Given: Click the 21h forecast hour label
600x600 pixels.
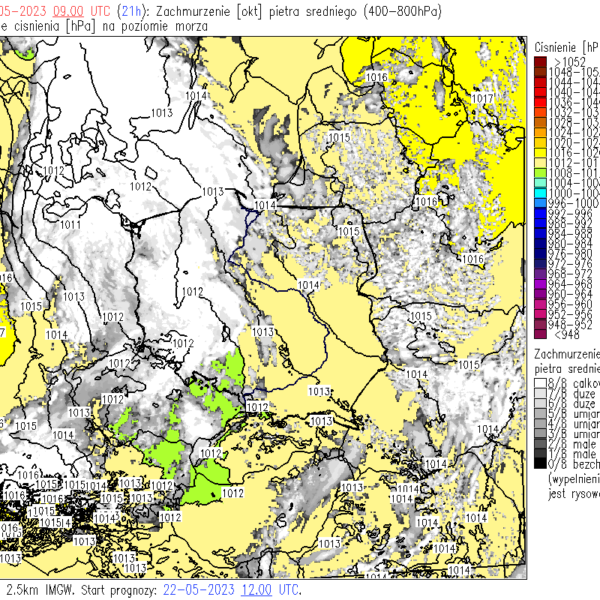Looking at the screenshot, I should (x=132, y=10).
